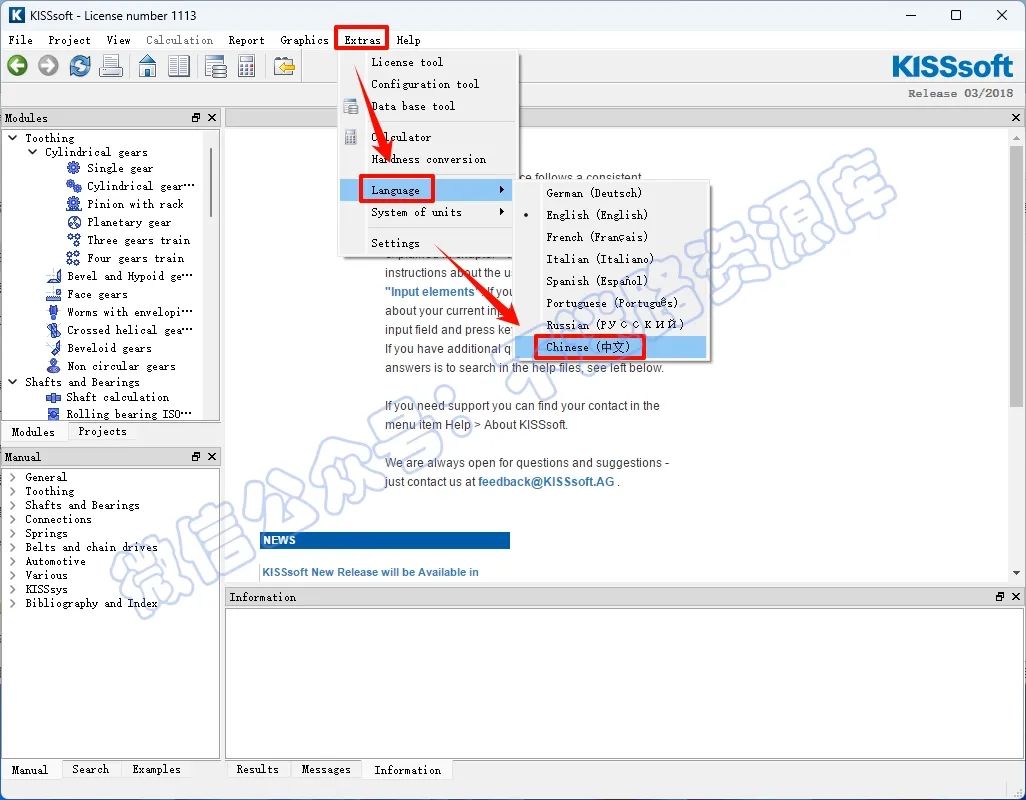Screen dimensions: 1026x800
Task: Select English (English) language
Action: (611, 215)
